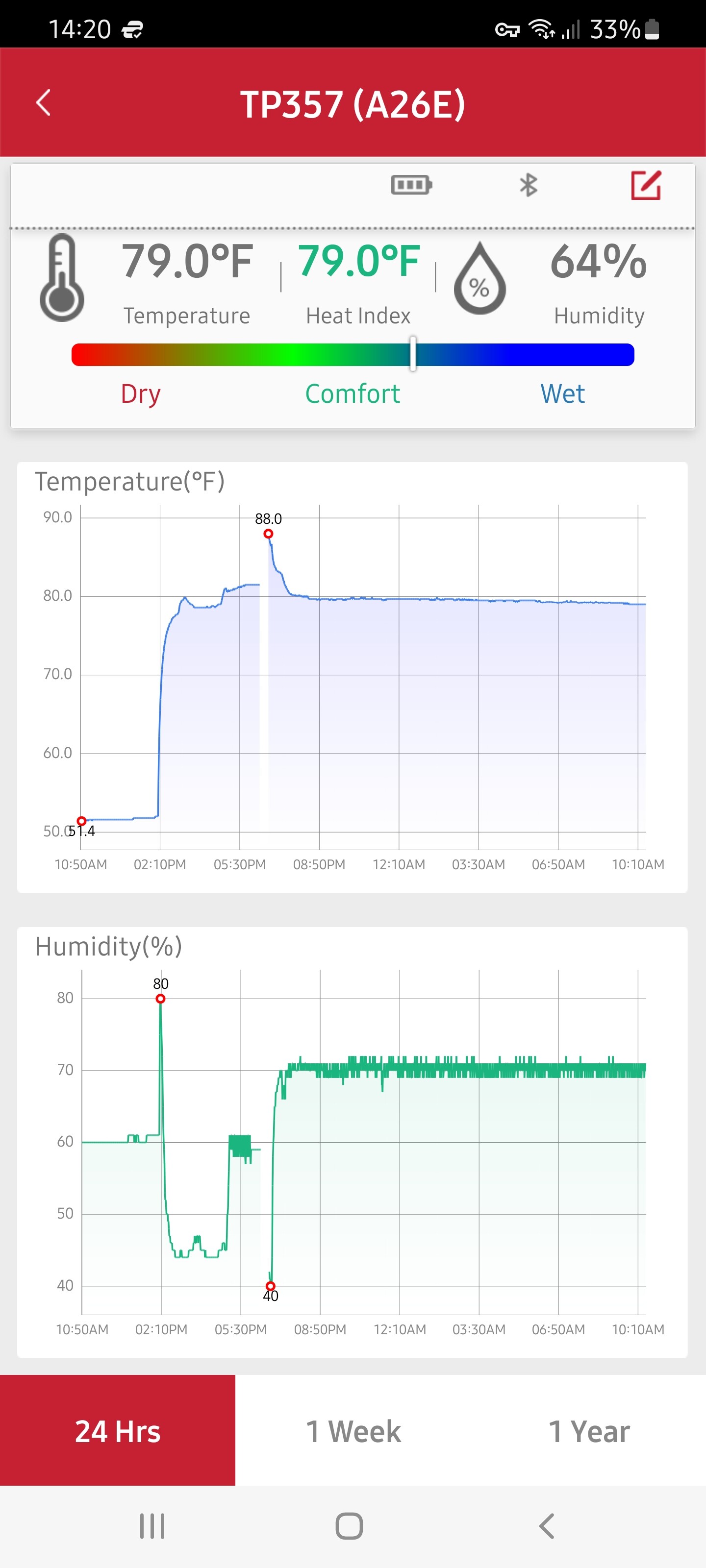Tap the 40 minimum humidity marker
The image size is (706, 1568).
pos(271,1286)
